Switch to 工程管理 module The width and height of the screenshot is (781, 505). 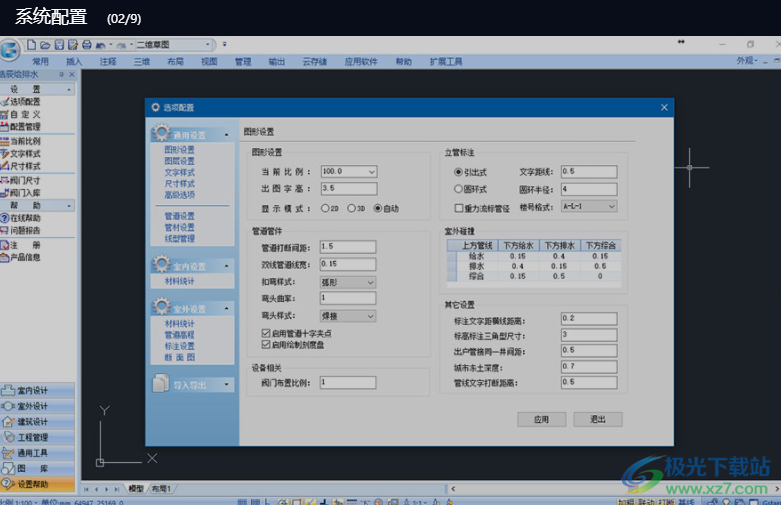[x=37, y=437]
